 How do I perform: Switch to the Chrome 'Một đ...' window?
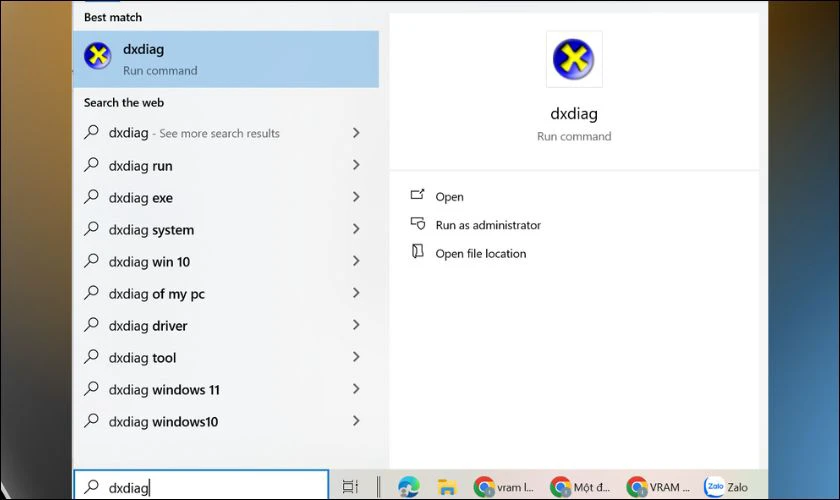pyautogui.click(x=580, y=487)
